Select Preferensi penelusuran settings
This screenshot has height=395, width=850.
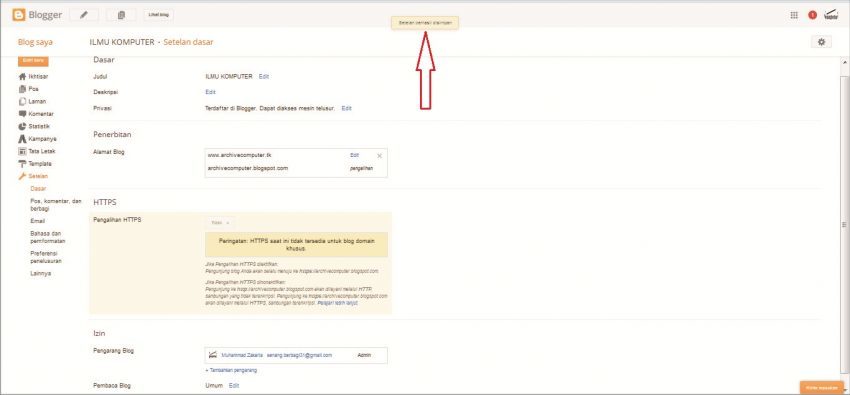(46, 257)
